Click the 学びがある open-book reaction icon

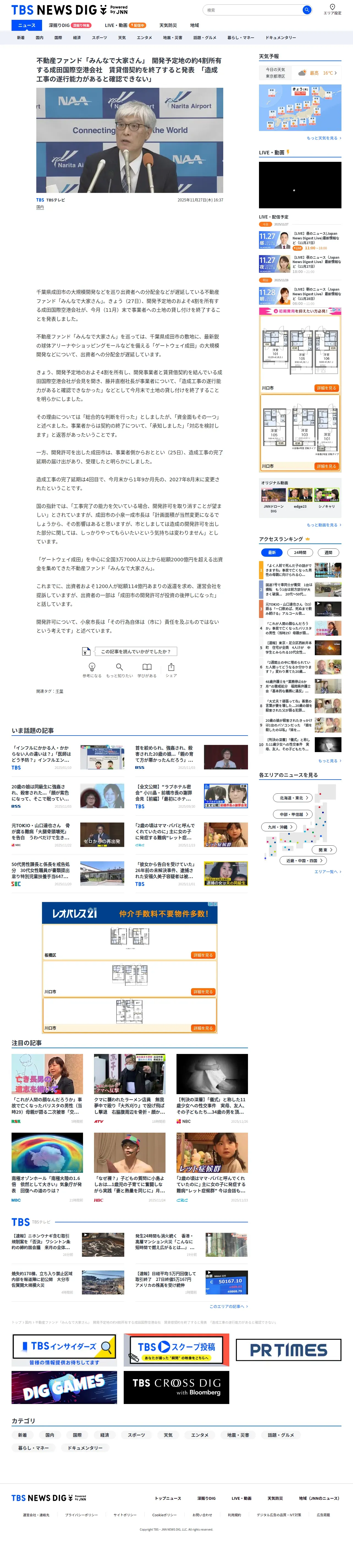click(x=147, y=666)
